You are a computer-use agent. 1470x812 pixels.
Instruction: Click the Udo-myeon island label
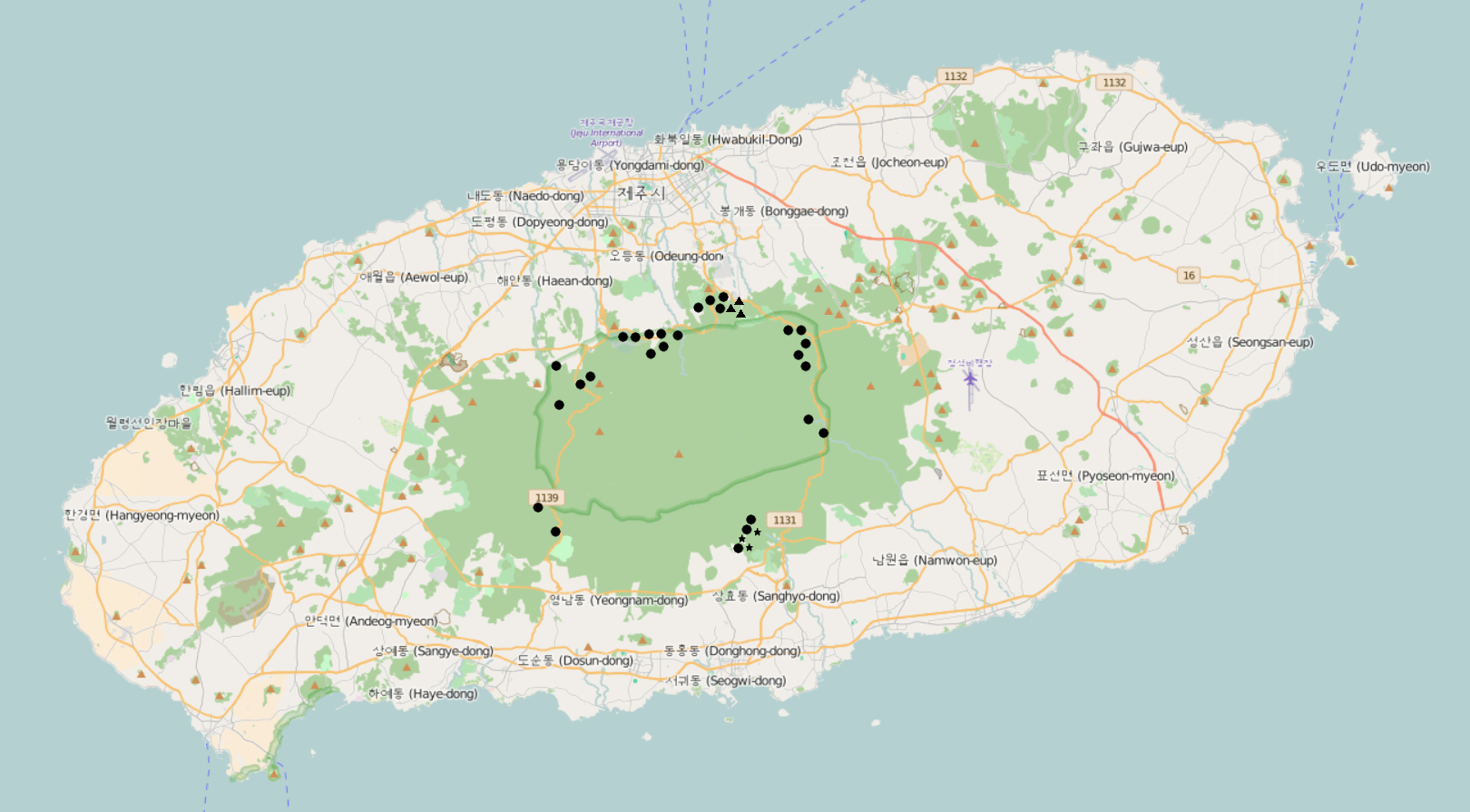click(x=1372, y=166)
